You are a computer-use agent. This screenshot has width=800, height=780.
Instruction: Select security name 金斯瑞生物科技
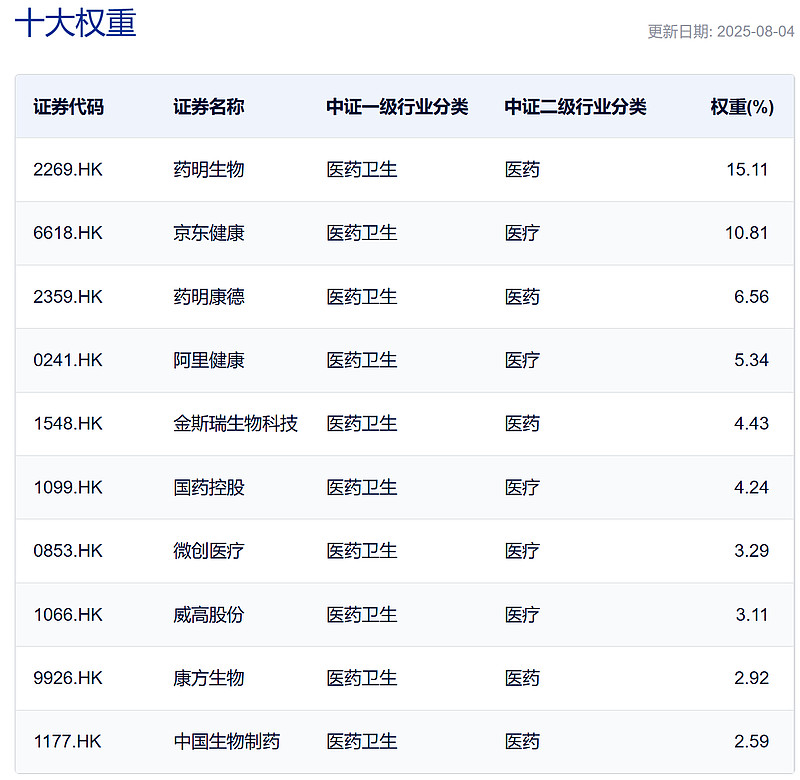[x=235, y=423]
